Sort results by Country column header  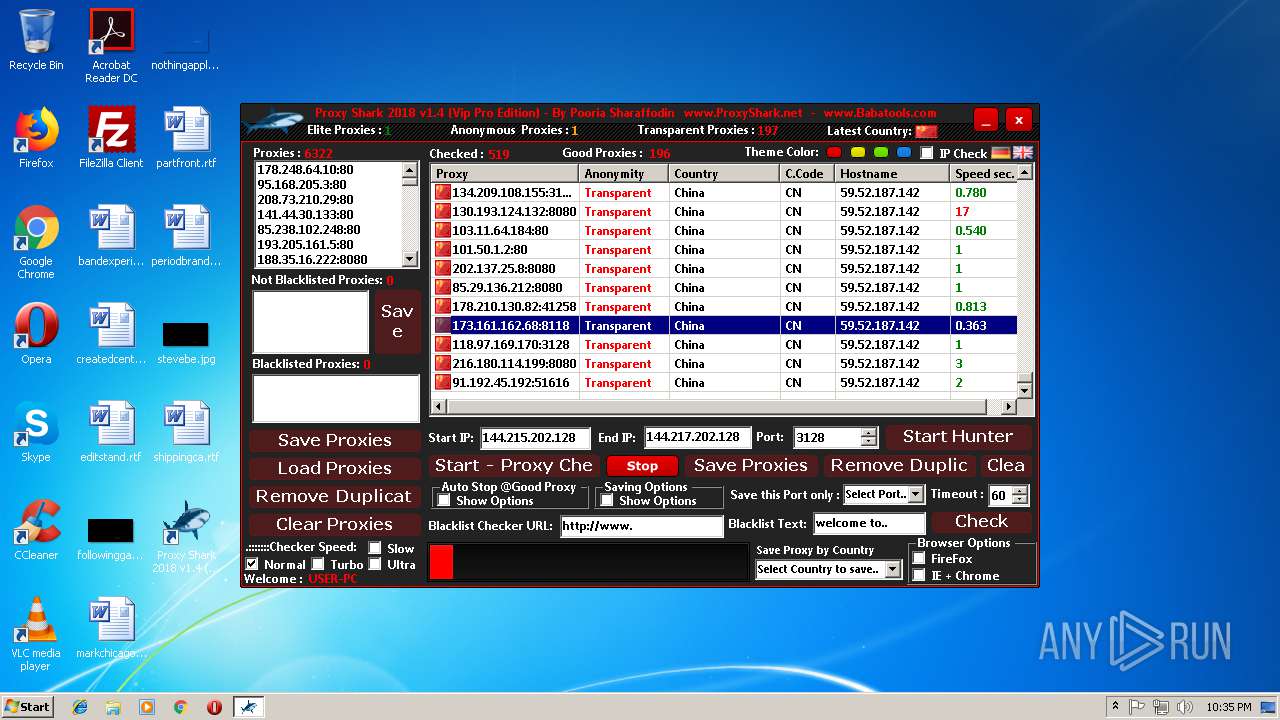tap(724, 174)
